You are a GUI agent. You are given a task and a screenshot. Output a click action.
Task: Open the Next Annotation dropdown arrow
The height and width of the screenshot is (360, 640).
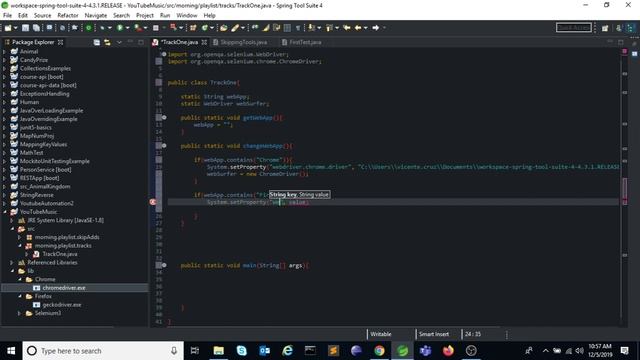(319, 28)
